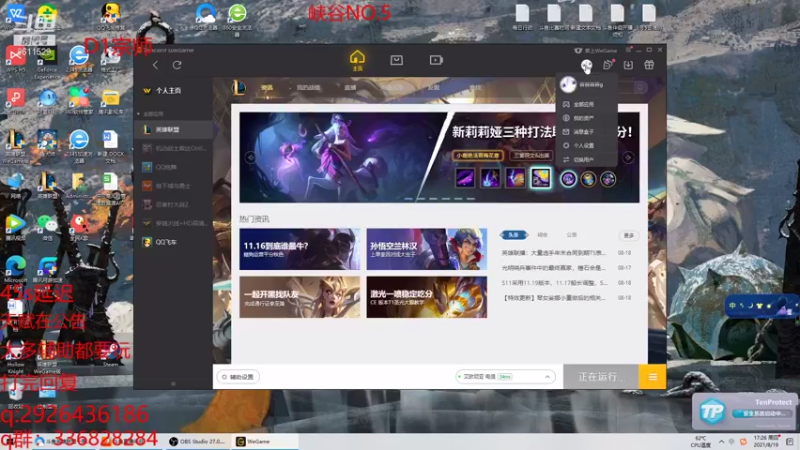Open the WeGame video/live icon
Viewport: 800px width, 450px height.
436,60
